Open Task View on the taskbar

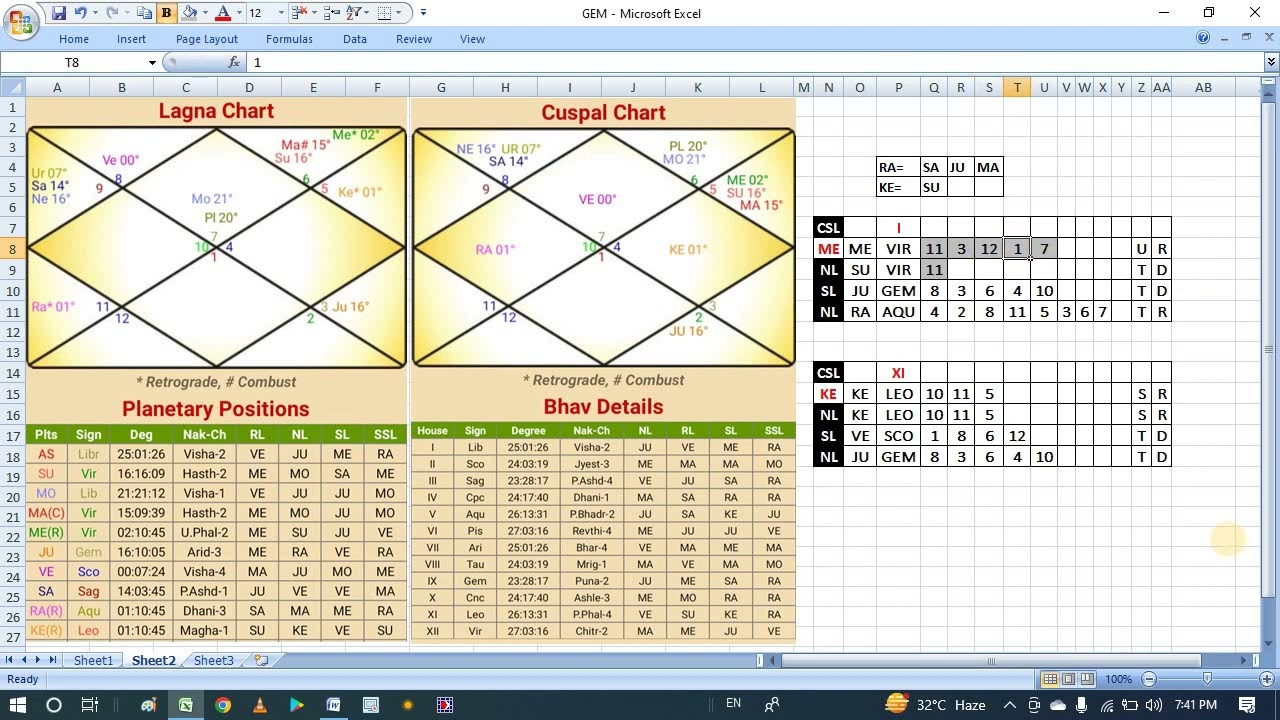click(89, 705)
